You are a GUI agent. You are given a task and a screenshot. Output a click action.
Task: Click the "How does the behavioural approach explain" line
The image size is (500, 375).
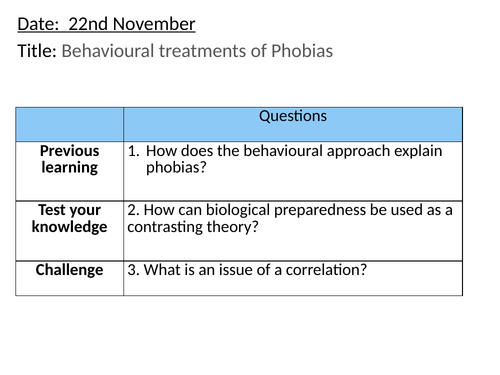pos(294,151)
